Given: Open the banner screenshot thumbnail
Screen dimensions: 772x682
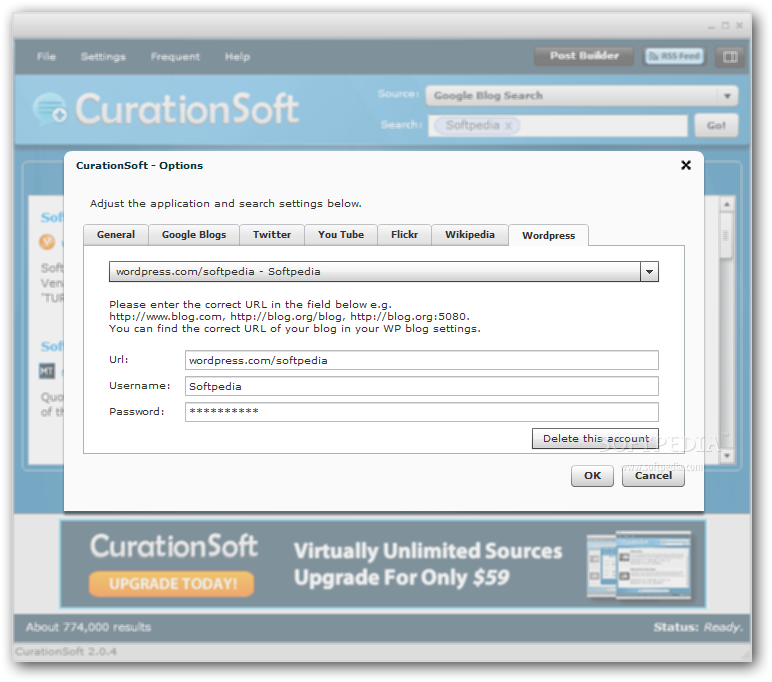Looking at the screenshot, I should tap(639, 565).
